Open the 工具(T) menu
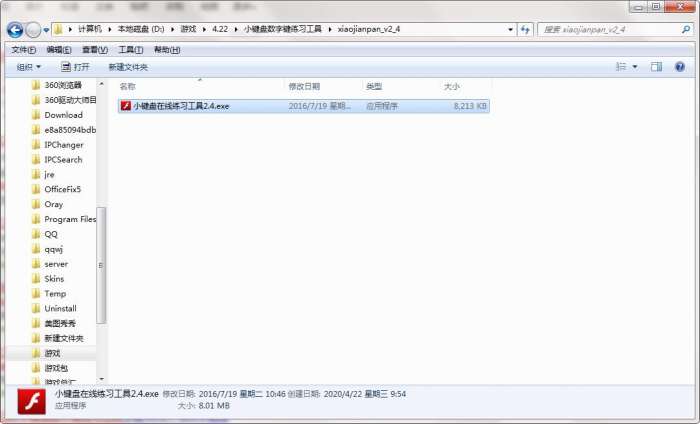Viewport: 700px width, 424px height. click(x=131, y=50)
